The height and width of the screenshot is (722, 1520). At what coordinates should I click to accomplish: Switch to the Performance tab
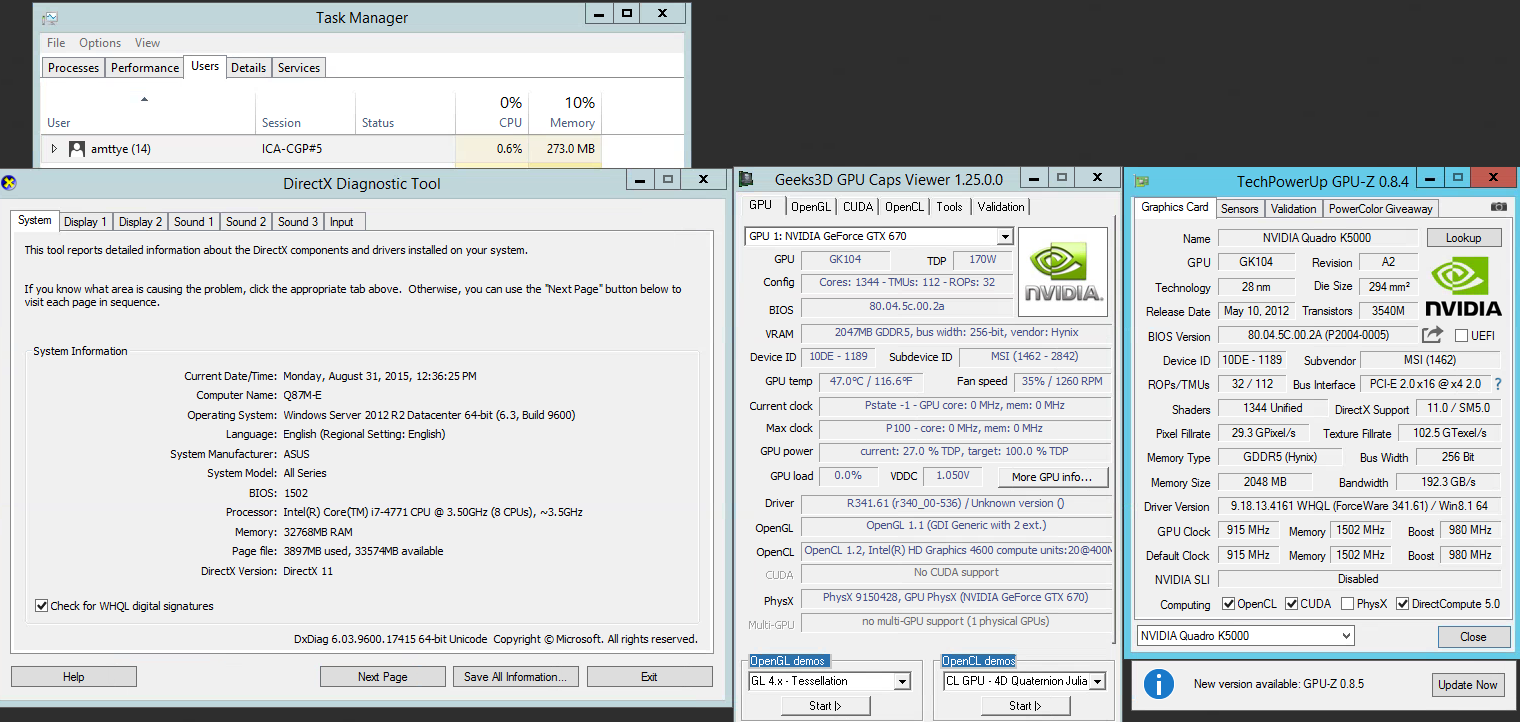pos(145,68)
